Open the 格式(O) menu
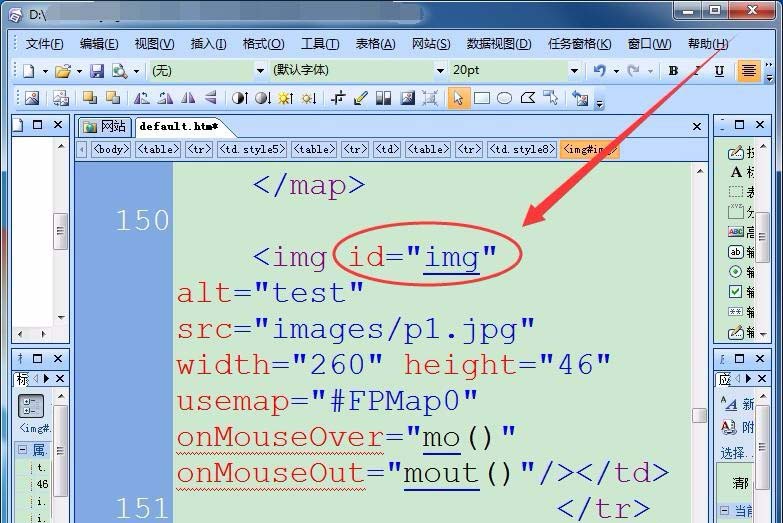783x523 pixels. pyautogui.click(x=263, y=44)
